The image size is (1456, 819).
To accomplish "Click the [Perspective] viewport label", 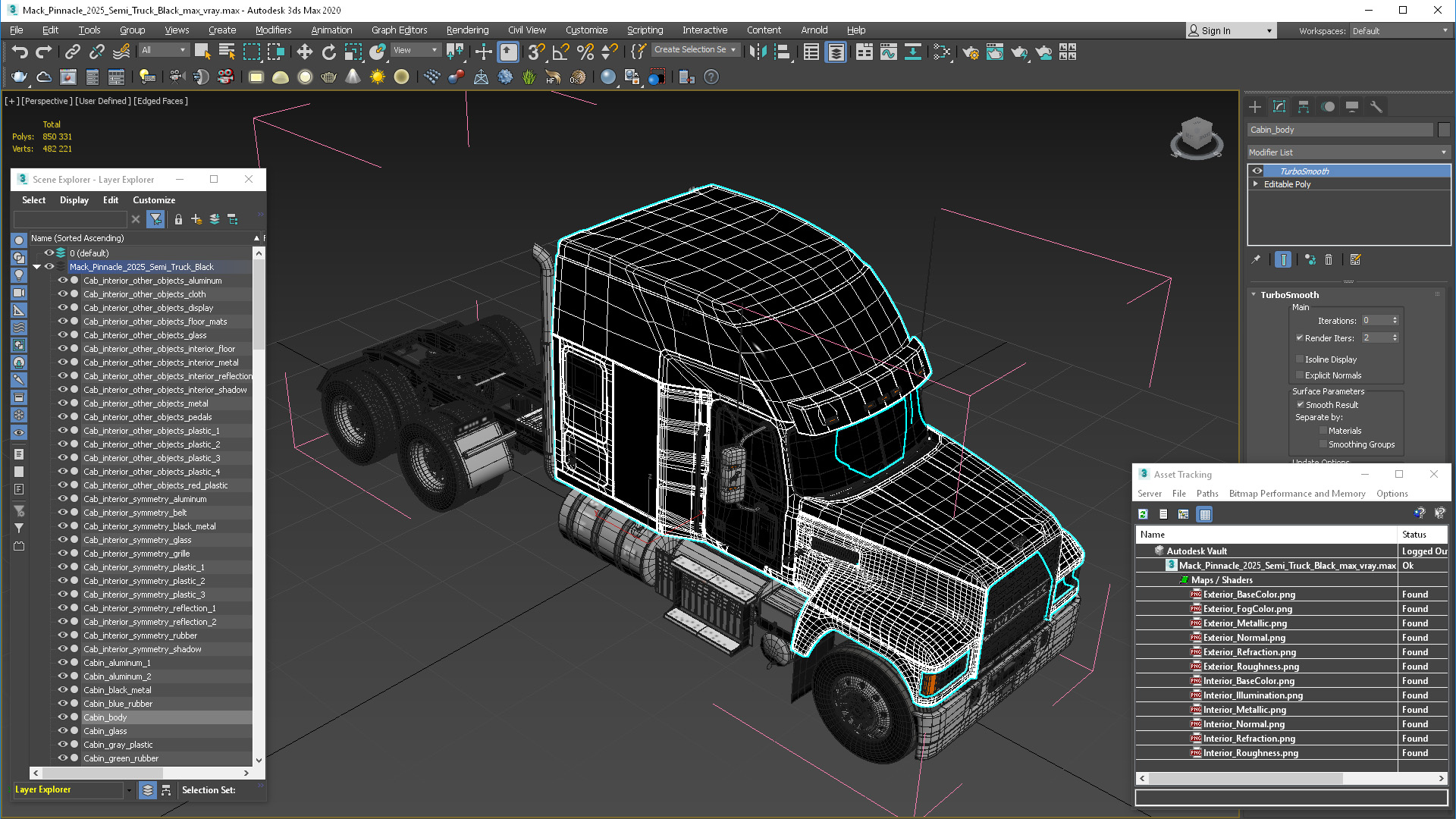I will pos(47,101).
